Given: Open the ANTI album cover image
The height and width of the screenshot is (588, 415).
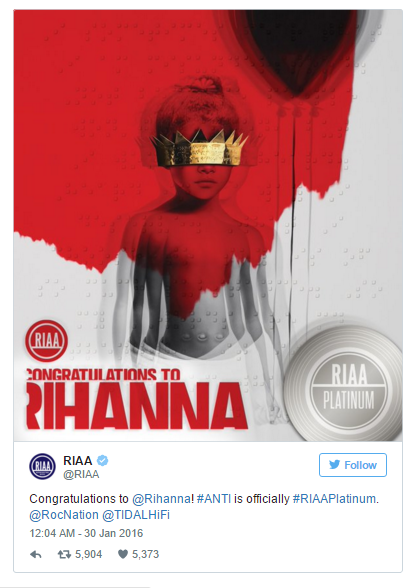Looking at the screenshot, I should coord(208,225).
